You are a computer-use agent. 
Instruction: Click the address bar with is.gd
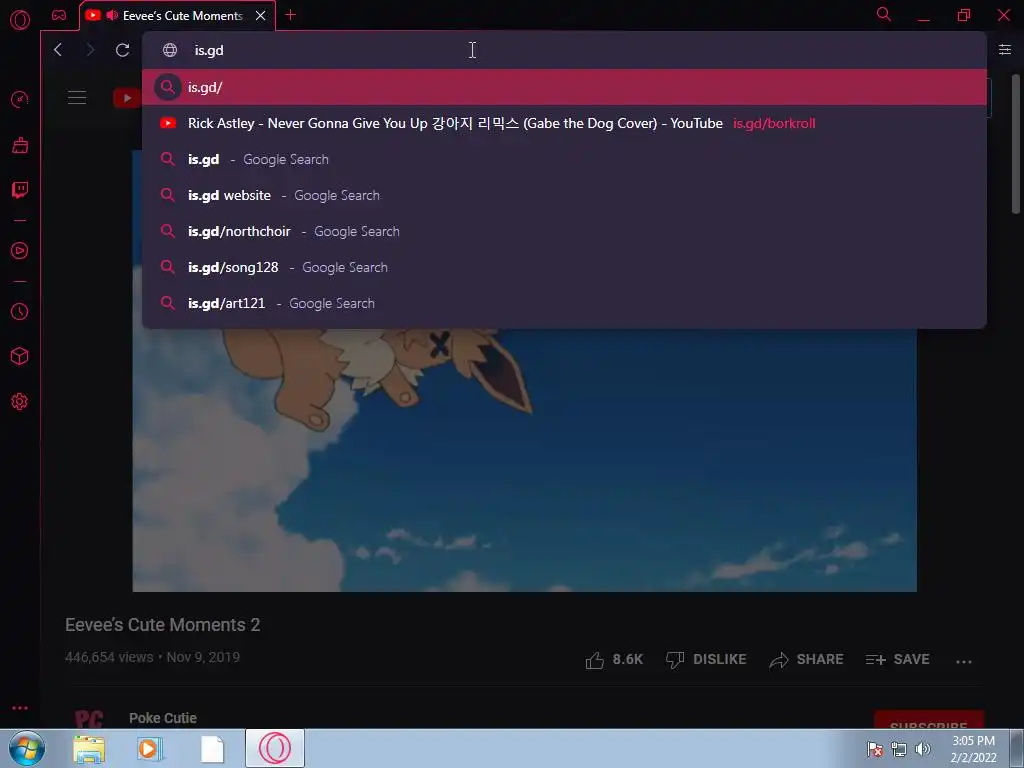(562, 50)
